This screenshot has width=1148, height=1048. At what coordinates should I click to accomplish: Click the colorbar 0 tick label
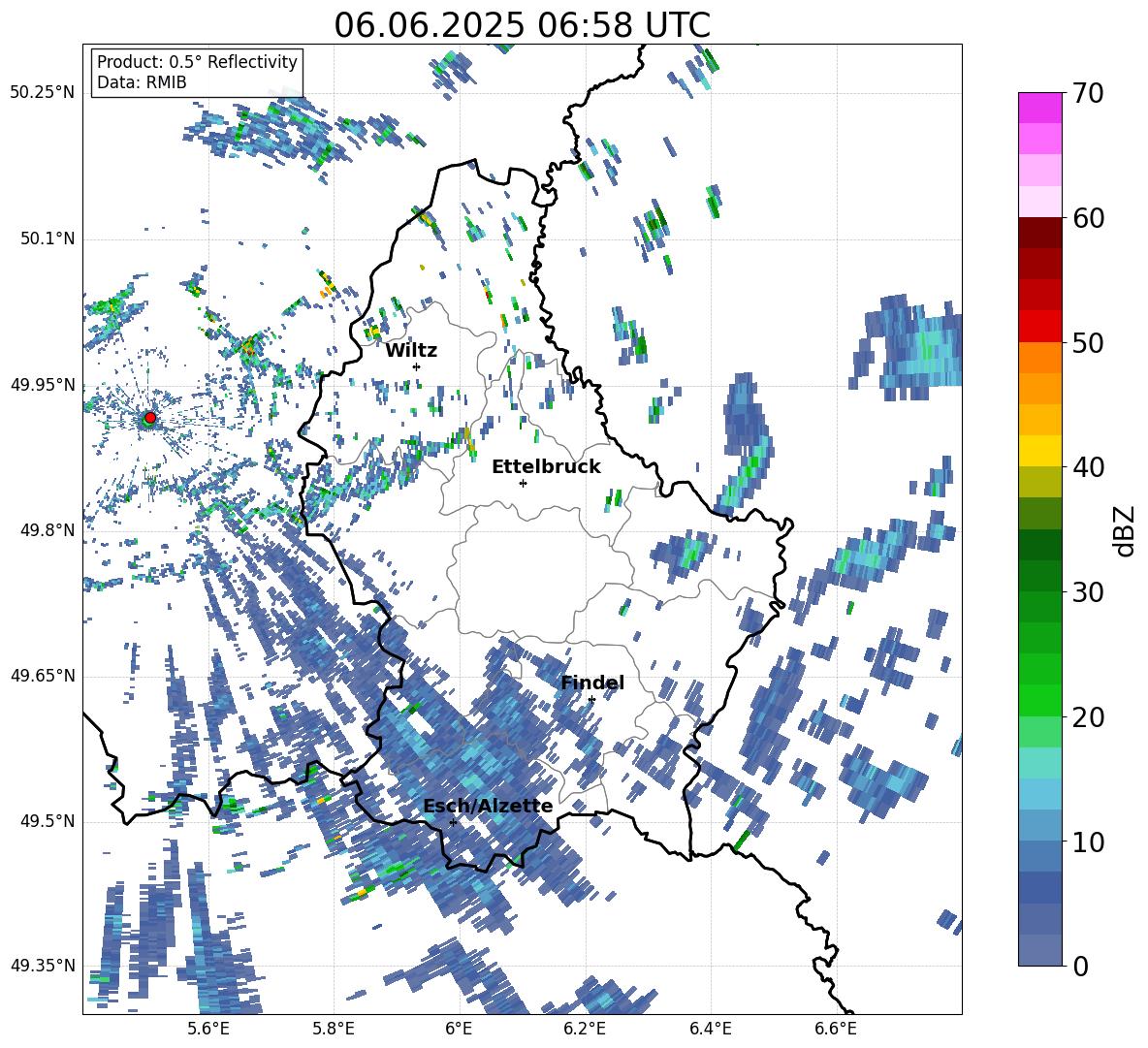pyautogui.click(x=1080, y=967)
